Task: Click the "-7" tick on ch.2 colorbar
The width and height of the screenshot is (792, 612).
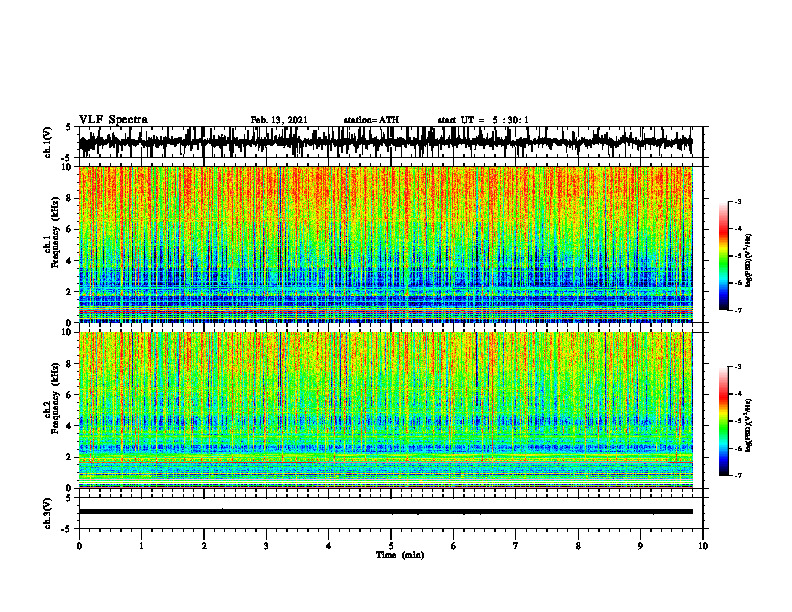Action: click(x=737, y=476)
